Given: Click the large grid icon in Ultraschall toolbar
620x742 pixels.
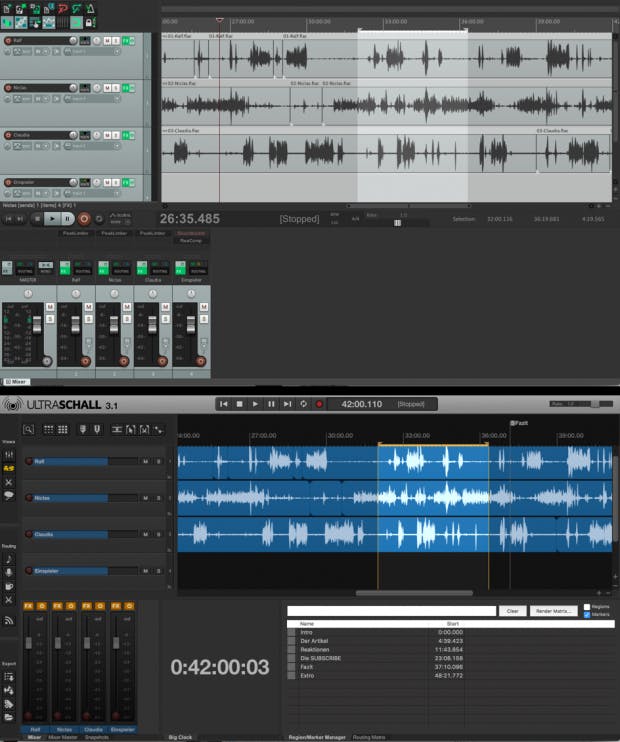Looking at the screenshot, I should pos(62,429).
